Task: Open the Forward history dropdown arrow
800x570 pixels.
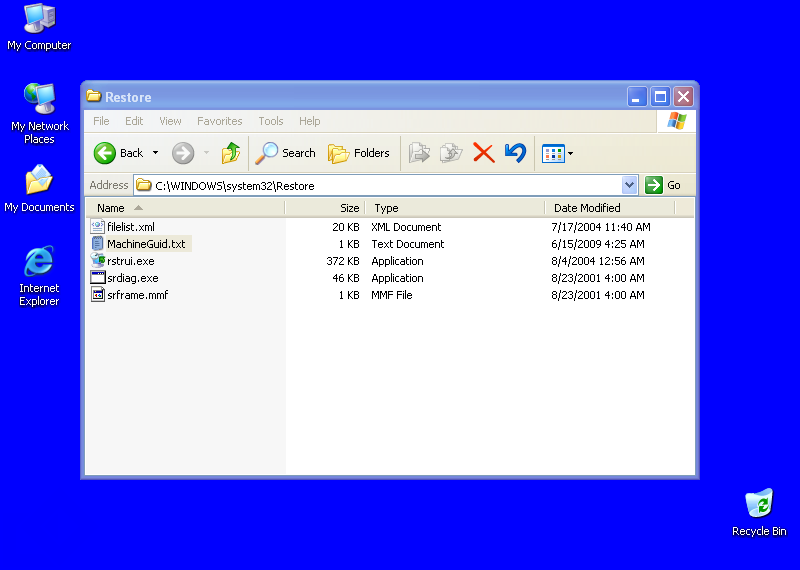Action: pyautogui.click(x=207, y=153)
